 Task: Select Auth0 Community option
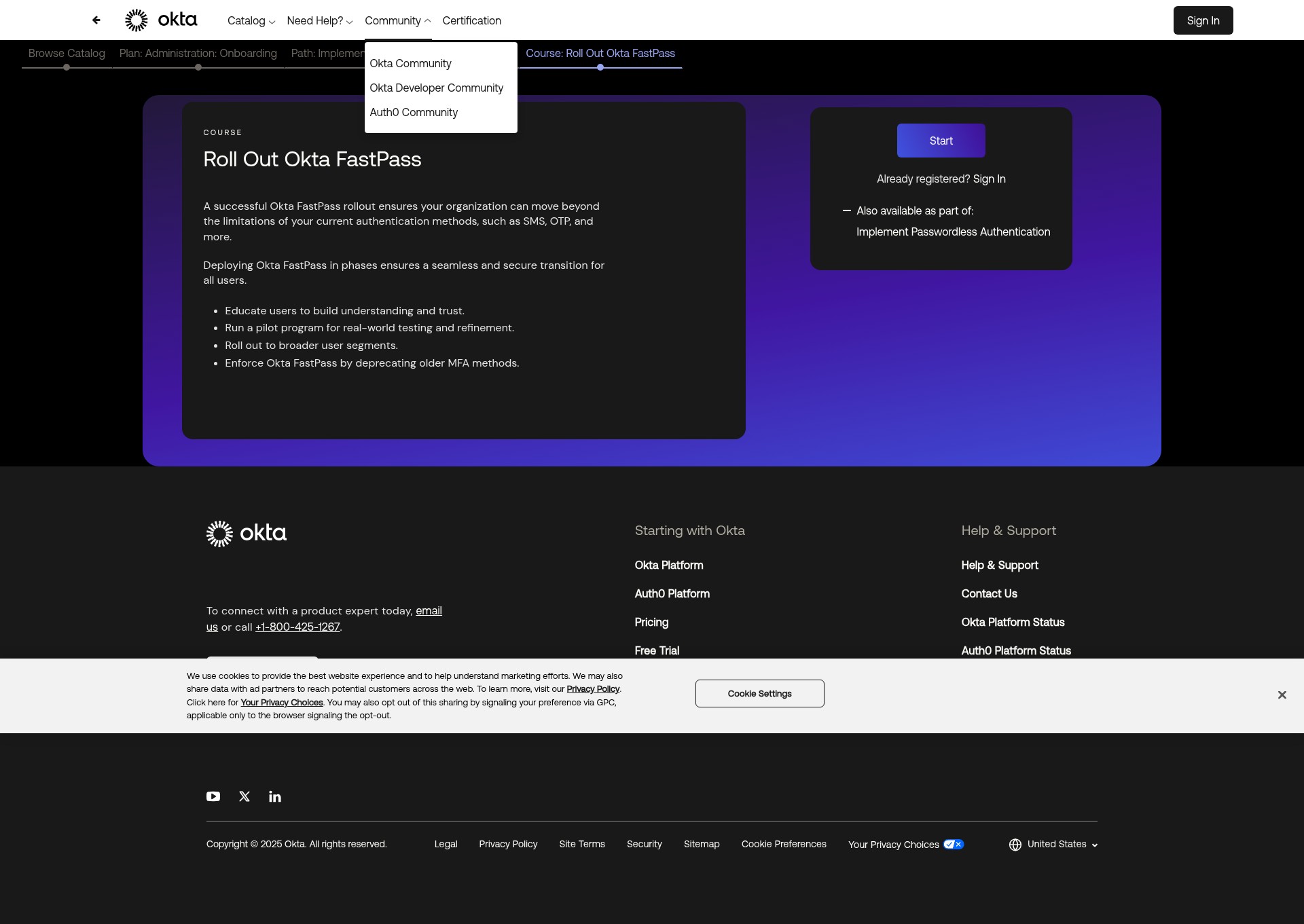tap(414, 112)
